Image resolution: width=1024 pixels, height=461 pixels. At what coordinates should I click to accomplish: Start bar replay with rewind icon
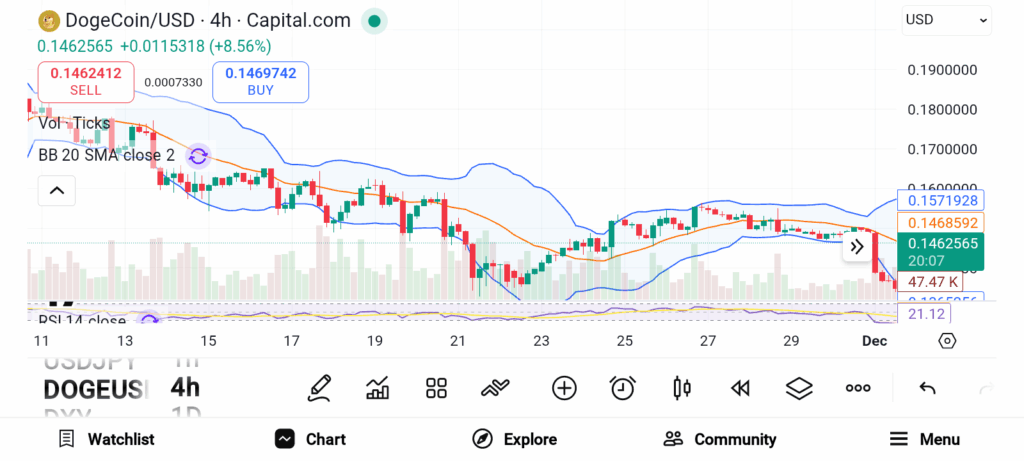click(x=740, y=388)
